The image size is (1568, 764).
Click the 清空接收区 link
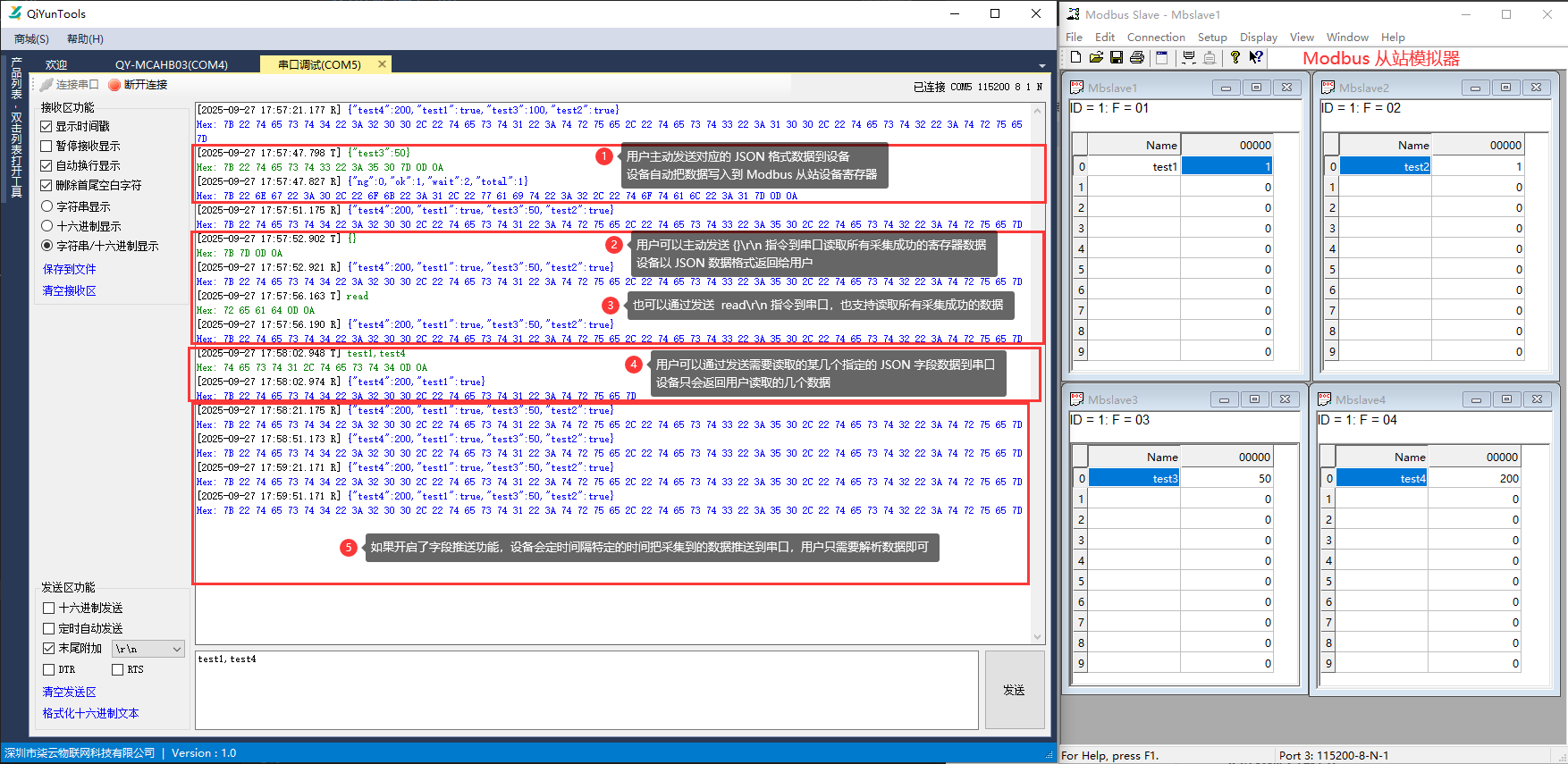tap(69, 290)
